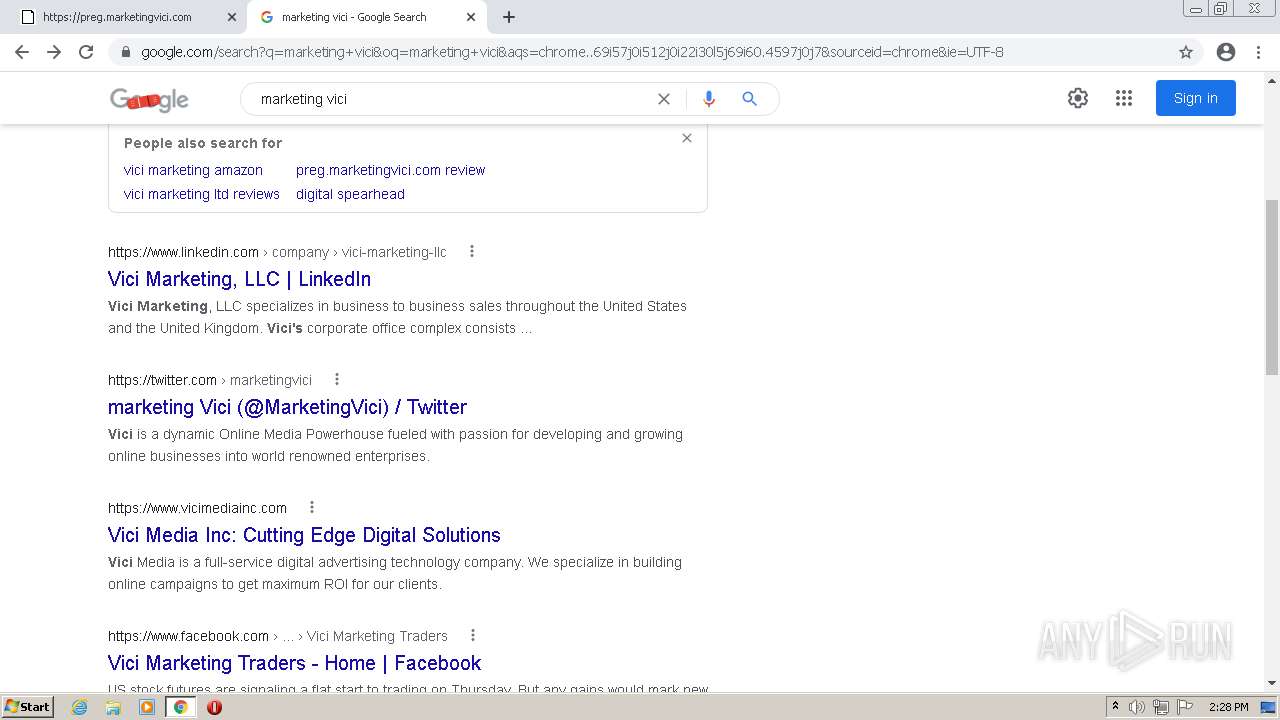
Task: Open marketing Vici Twitter result
Action: (x=287, y=407)
